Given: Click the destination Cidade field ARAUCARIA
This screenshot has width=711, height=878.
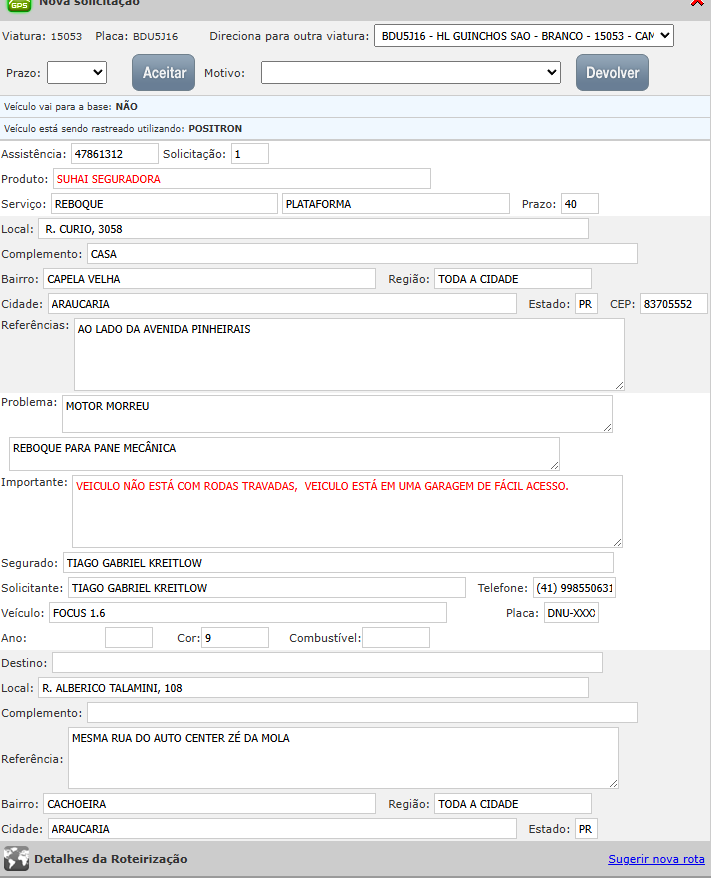Looking at the screenshot, I should [282, 829].
